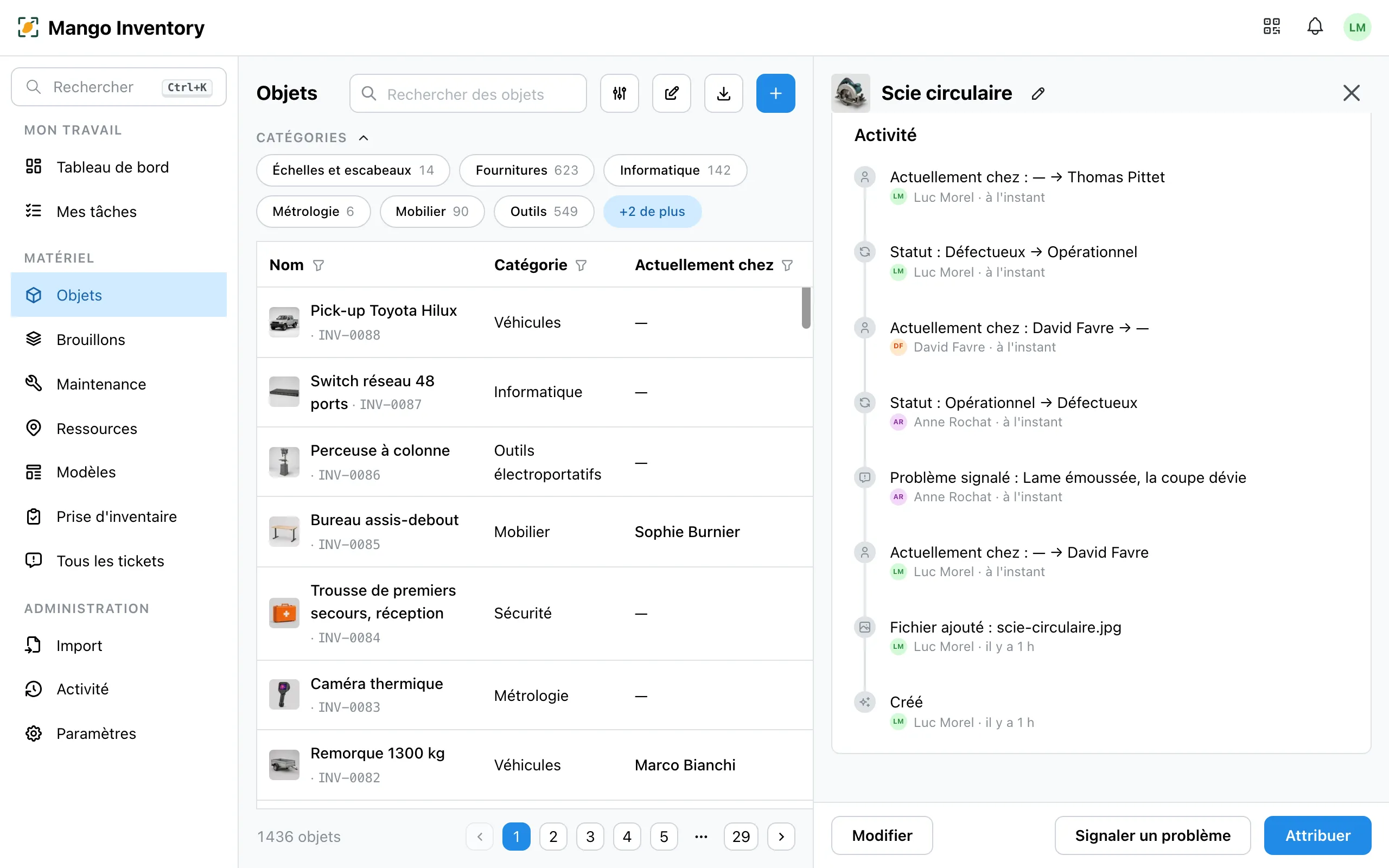Open the filter settings sliders icon
Viewport: 1389px width, 868px height.
(619, 93)
